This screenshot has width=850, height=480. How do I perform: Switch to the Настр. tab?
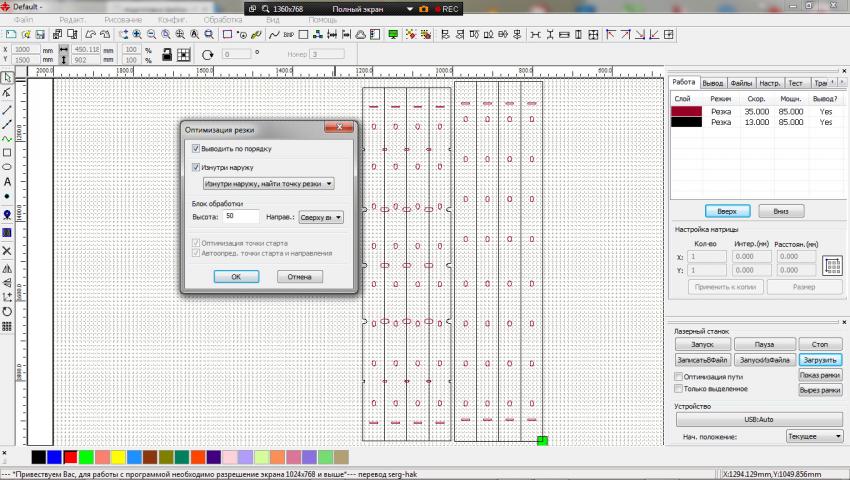coord(769,83)
